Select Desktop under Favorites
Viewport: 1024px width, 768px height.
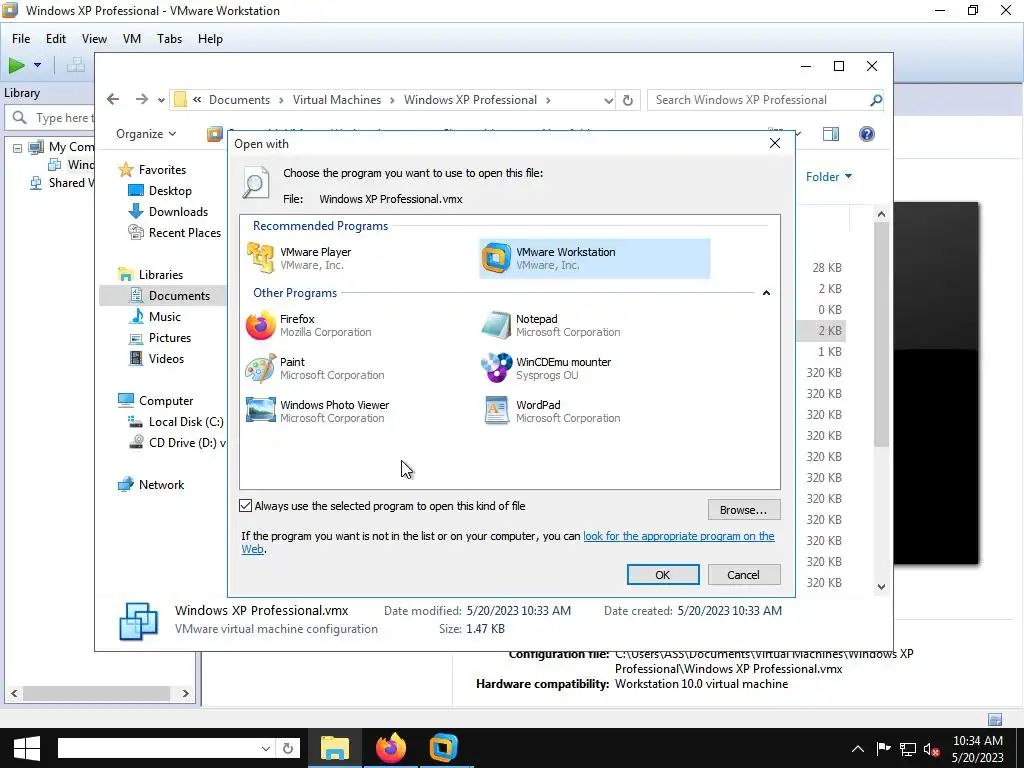coord(170,191)
